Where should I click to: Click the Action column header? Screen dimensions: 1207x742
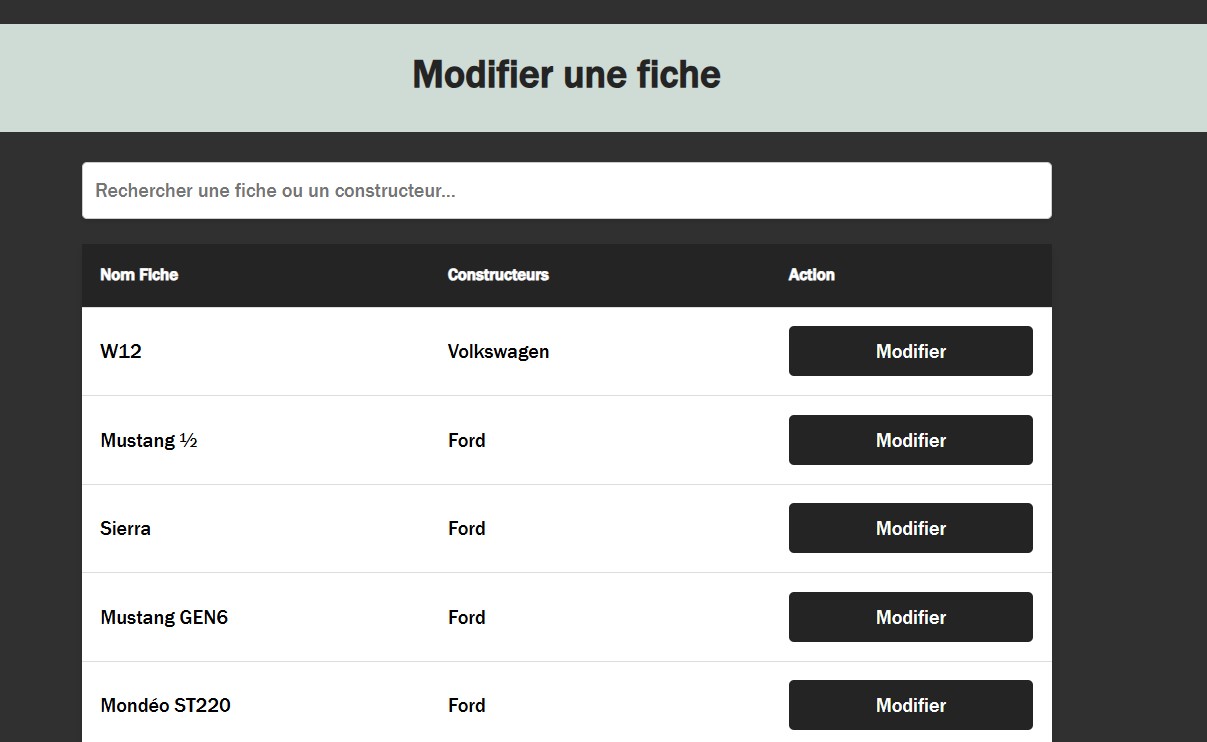(811, 275)
